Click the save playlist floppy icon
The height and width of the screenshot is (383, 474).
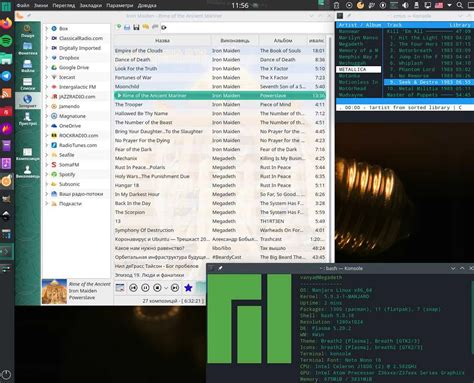(x=136, y=27)
